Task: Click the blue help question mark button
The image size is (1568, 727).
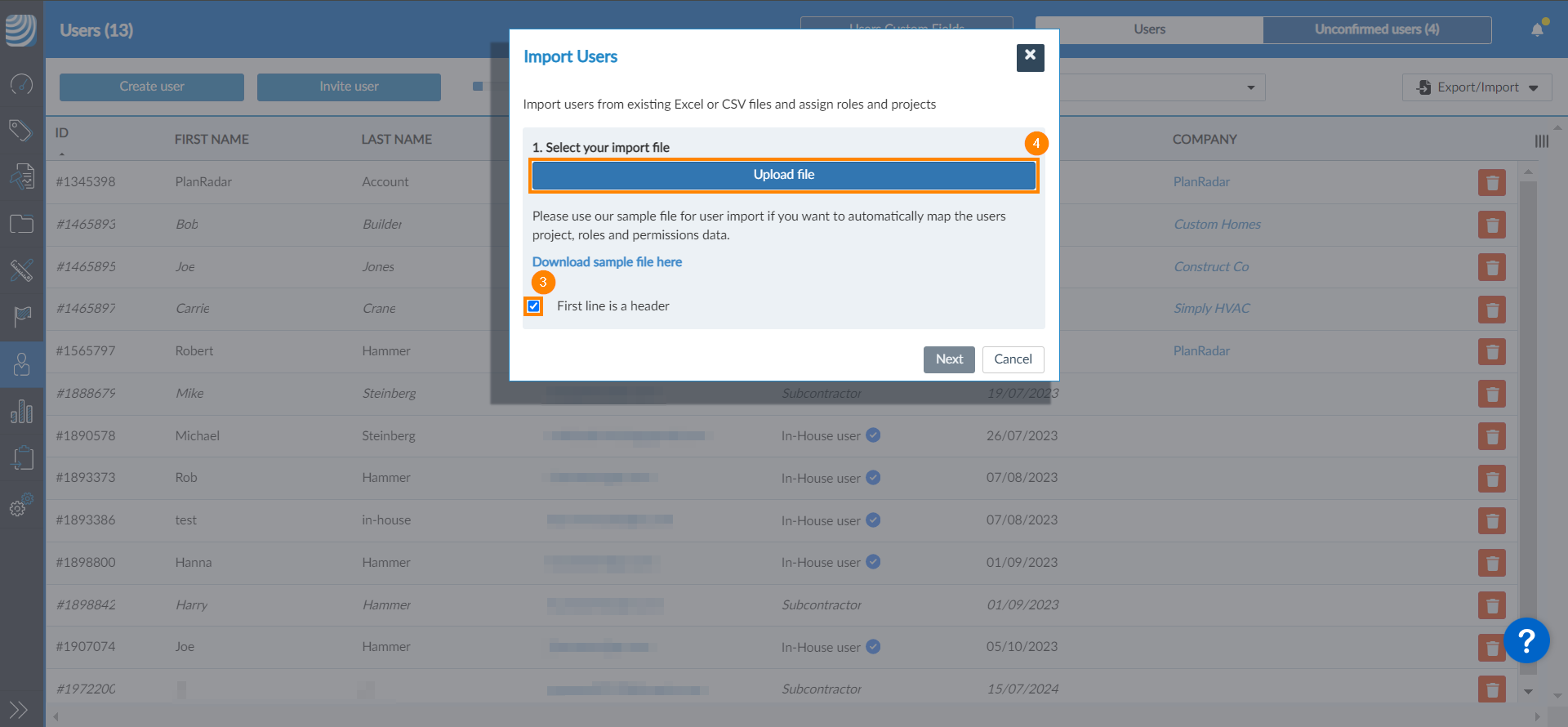Action: tap(1526, 640)
